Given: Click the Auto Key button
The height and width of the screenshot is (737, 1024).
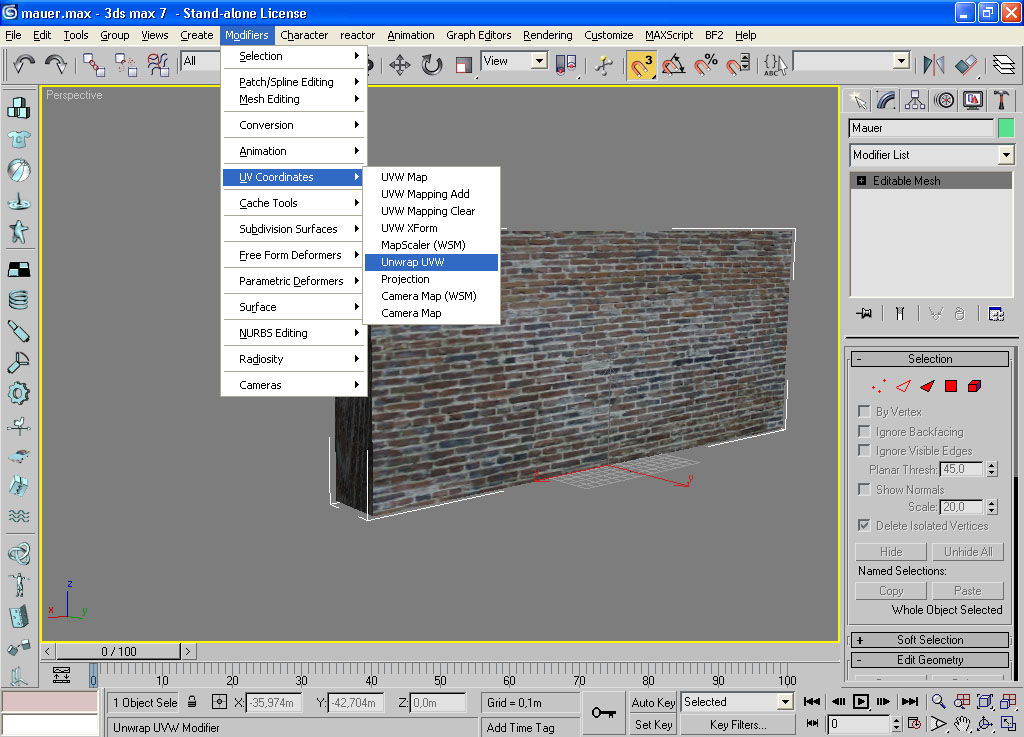Looking at the screenshot, I should (x=653, y=702).
